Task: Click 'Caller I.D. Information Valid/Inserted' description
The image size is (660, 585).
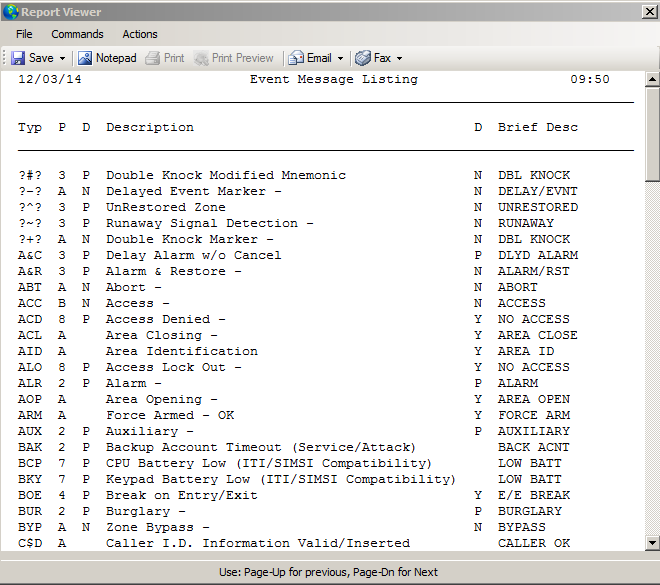Action: point(258,543)
